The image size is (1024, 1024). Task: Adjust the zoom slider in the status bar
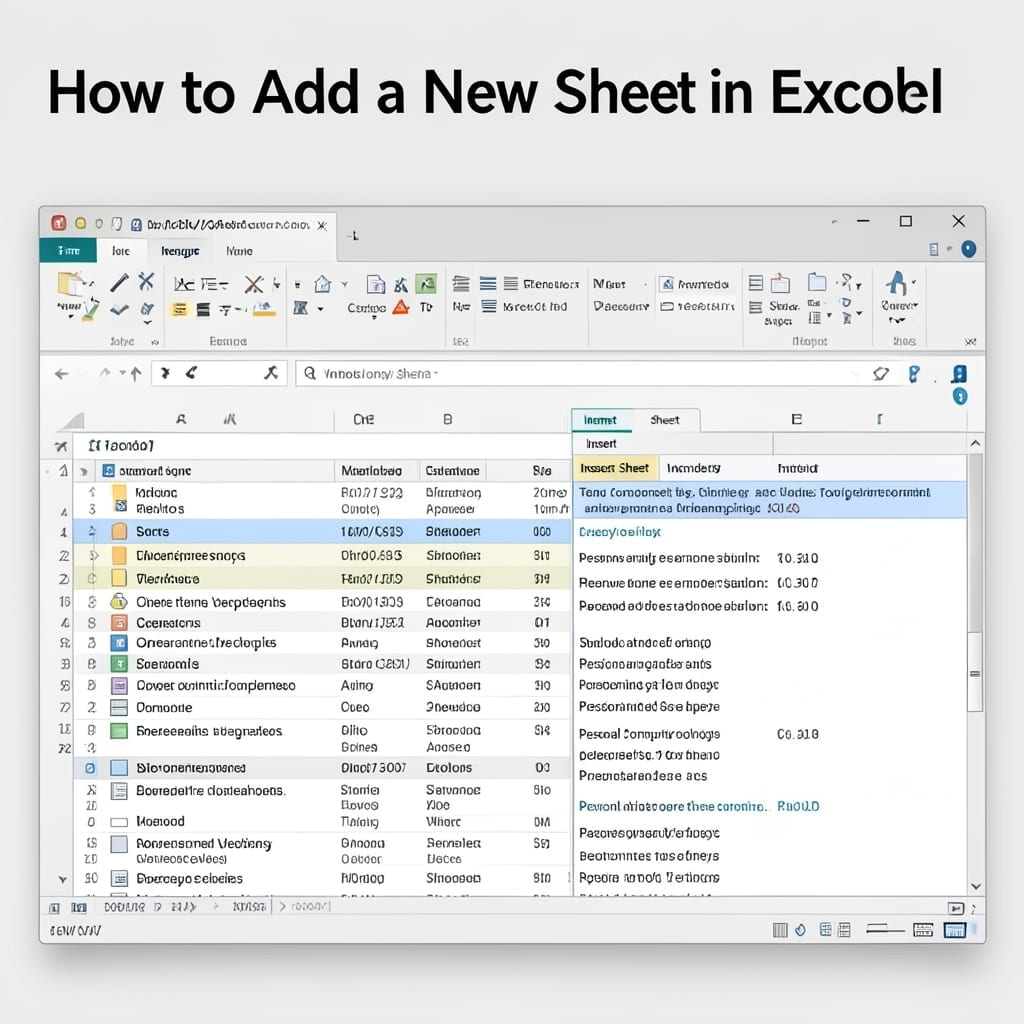tap(885, 929)
